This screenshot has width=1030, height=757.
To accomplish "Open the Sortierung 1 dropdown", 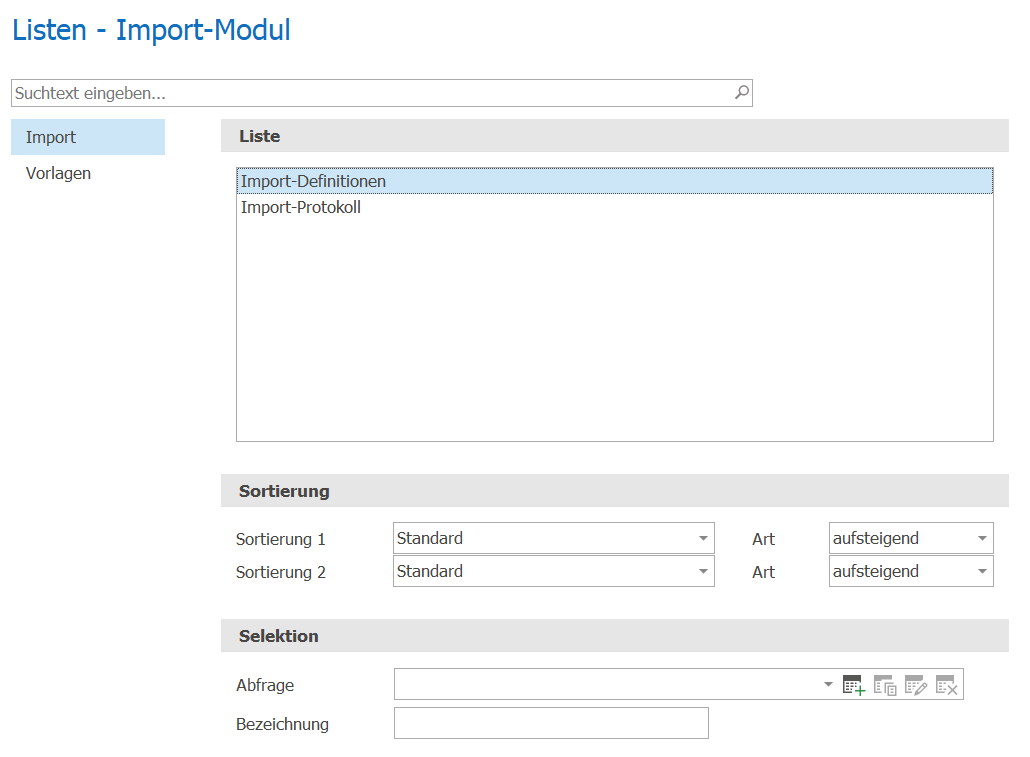I will coord(703,538).
